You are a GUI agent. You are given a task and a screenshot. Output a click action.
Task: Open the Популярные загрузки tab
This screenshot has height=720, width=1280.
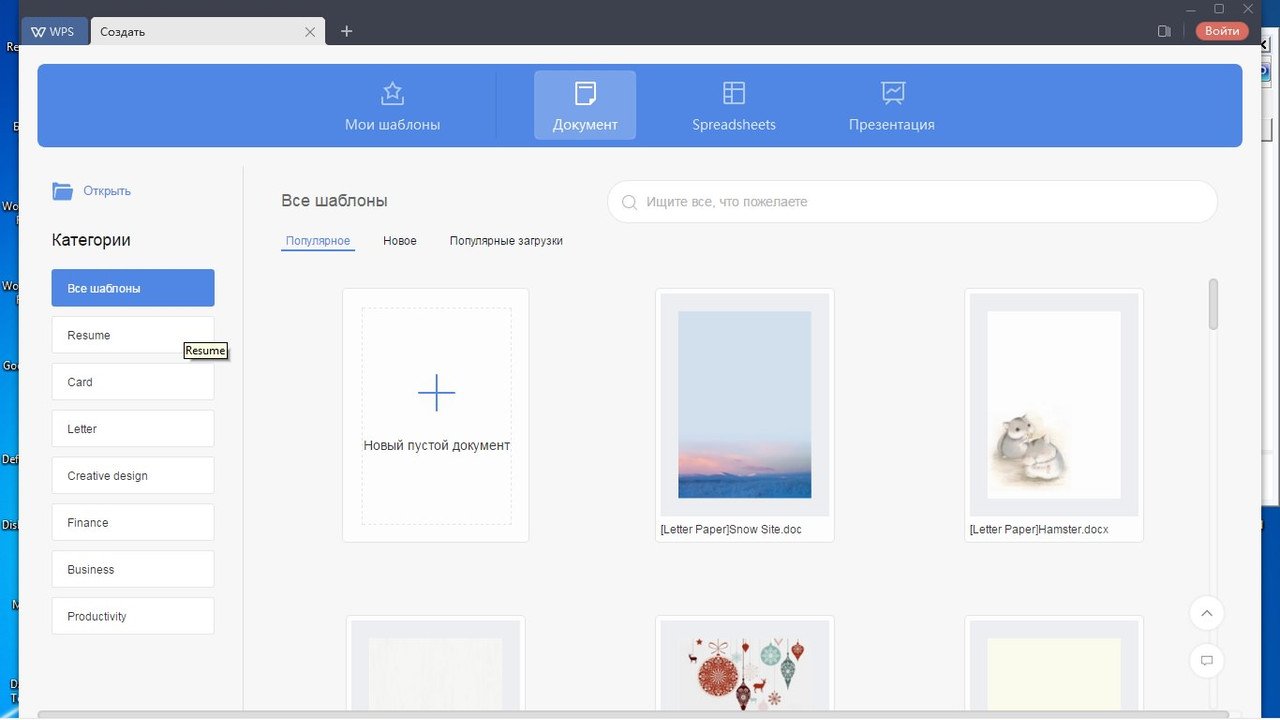pos(506,241)
